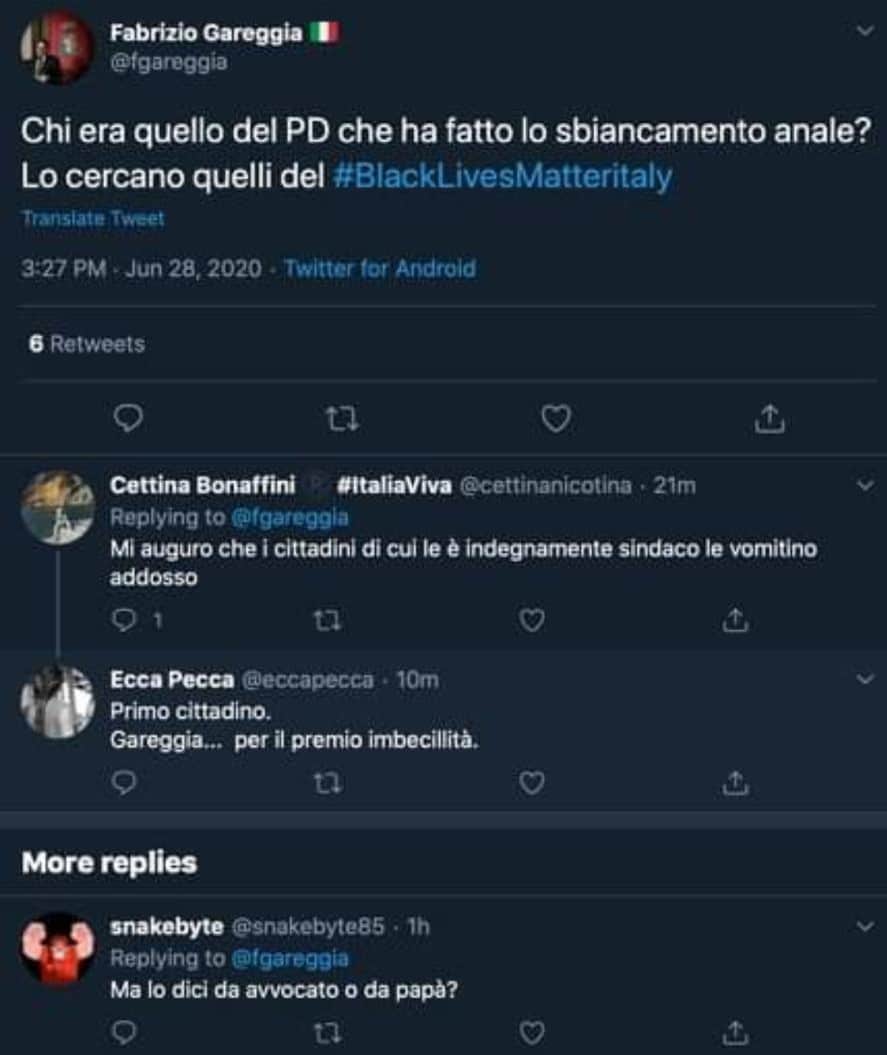View the 6 Retweets list

(x=87, y=344)
